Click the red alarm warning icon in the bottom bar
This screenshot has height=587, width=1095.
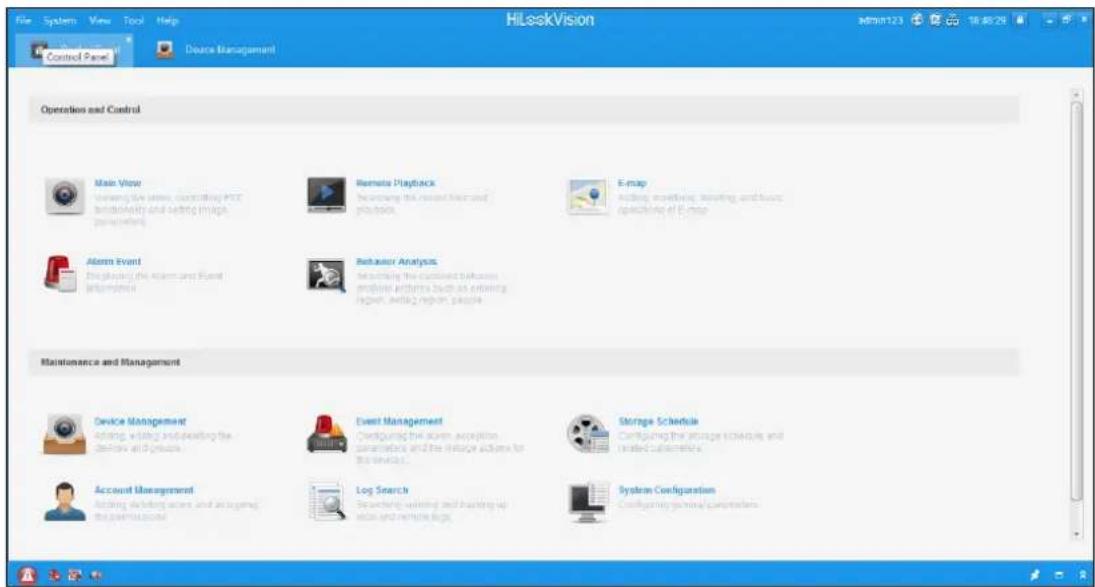tap(27, 575)
